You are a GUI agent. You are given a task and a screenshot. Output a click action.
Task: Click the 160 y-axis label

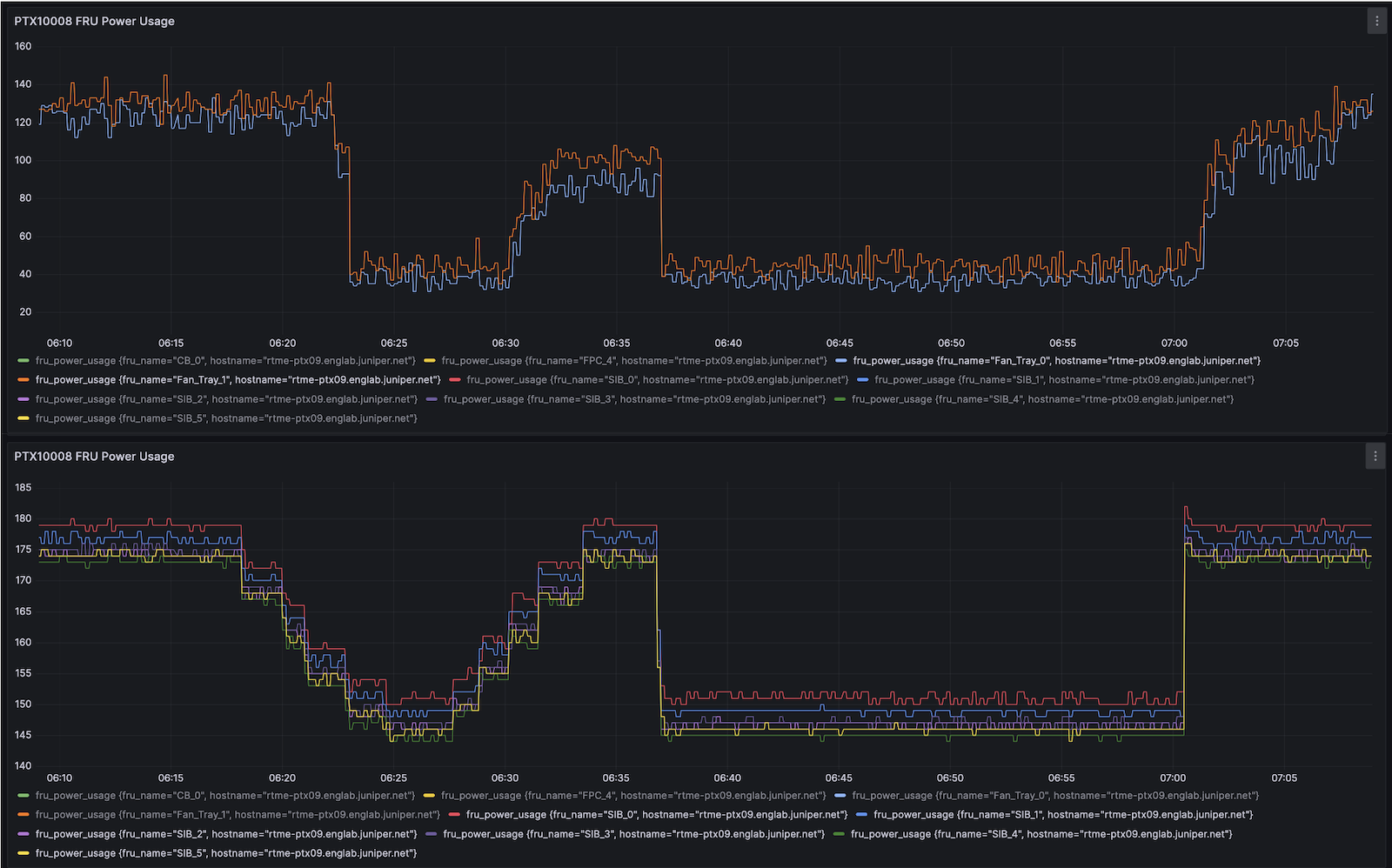click(23, 46)
